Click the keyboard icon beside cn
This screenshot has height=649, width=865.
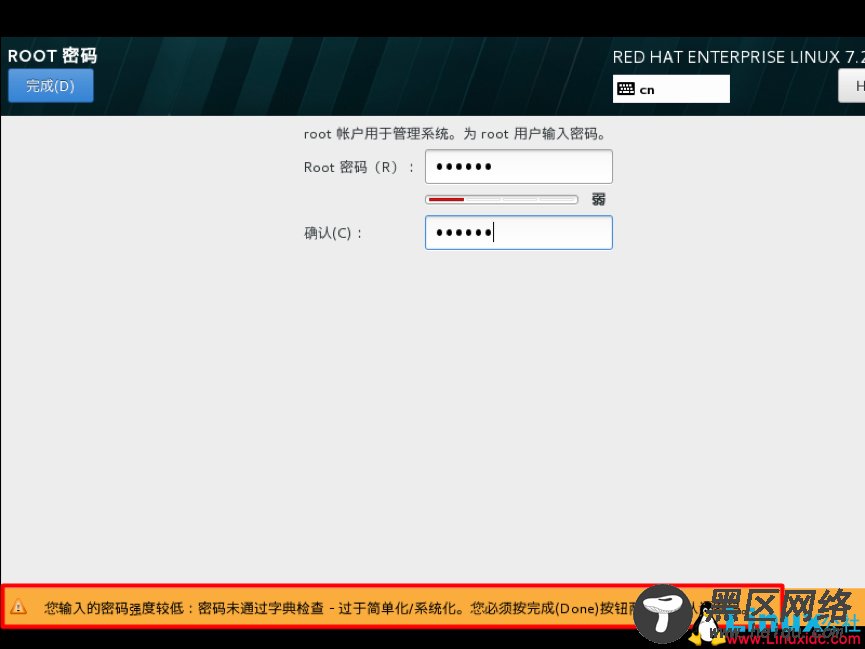tap(626, 89)
